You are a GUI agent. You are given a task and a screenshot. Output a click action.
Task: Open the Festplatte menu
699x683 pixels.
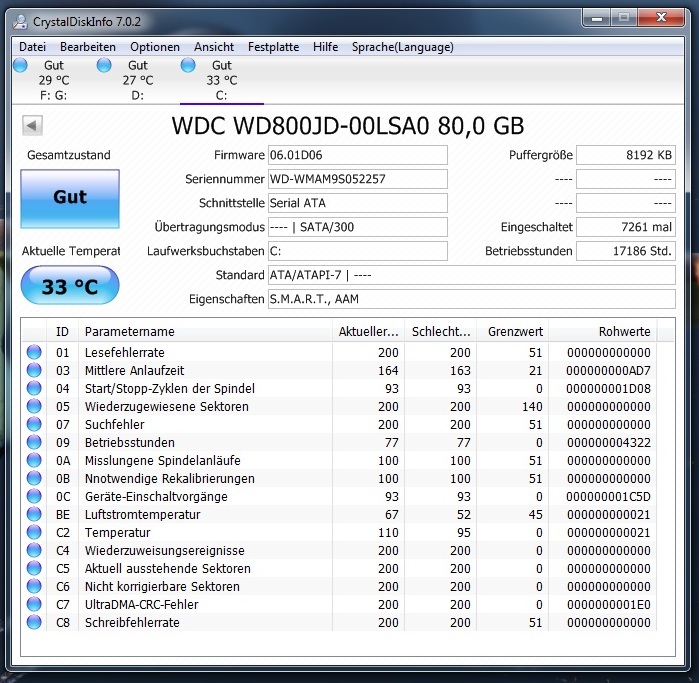273,47
